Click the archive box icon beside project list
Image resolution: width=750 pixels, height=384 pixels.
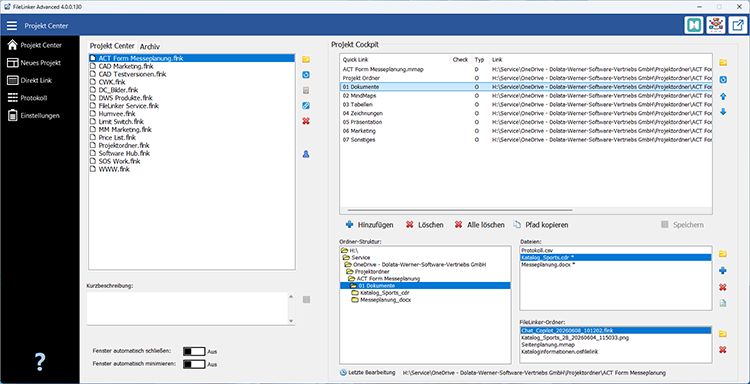306,90
